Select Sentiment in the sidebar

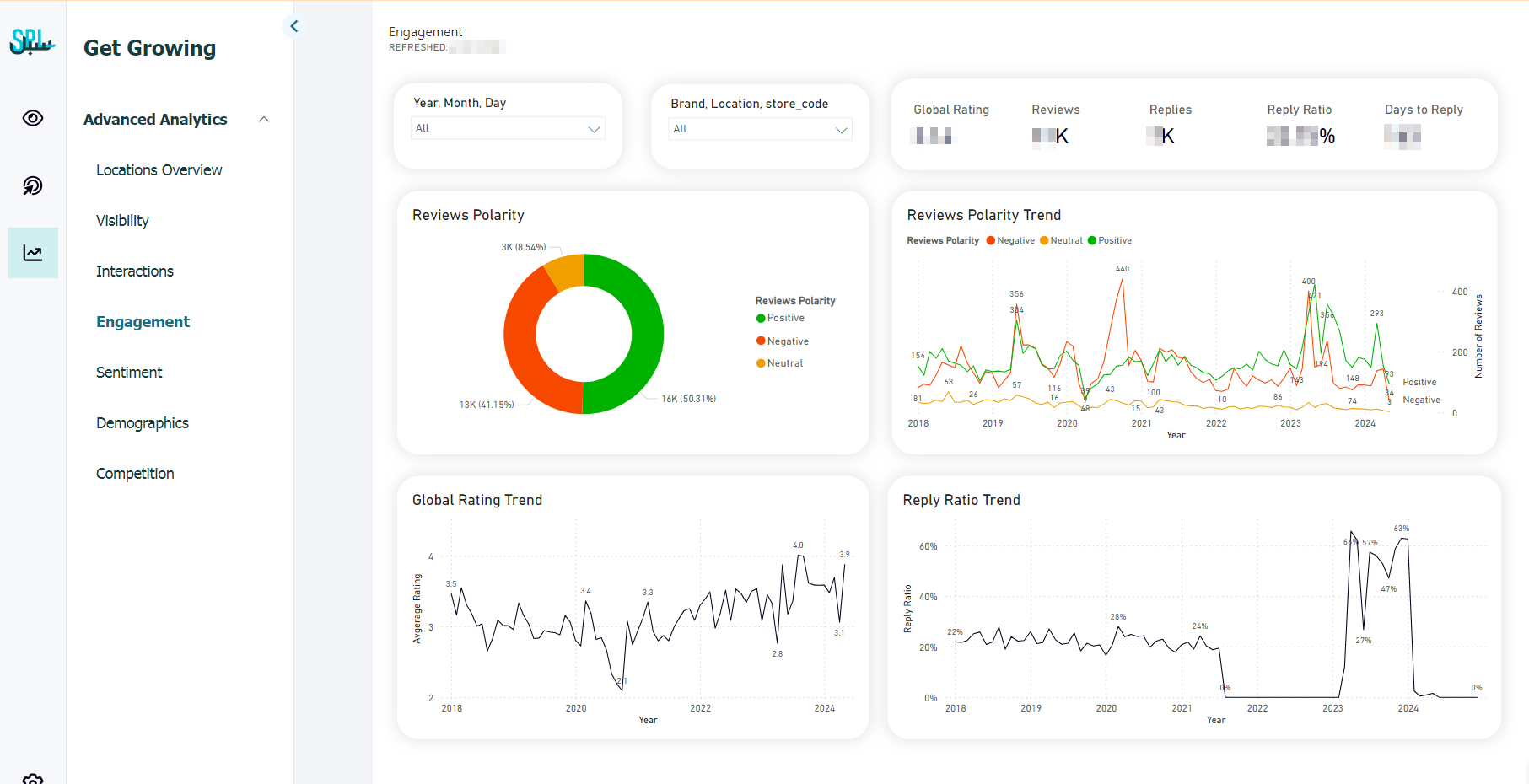[x=129, y=373]
